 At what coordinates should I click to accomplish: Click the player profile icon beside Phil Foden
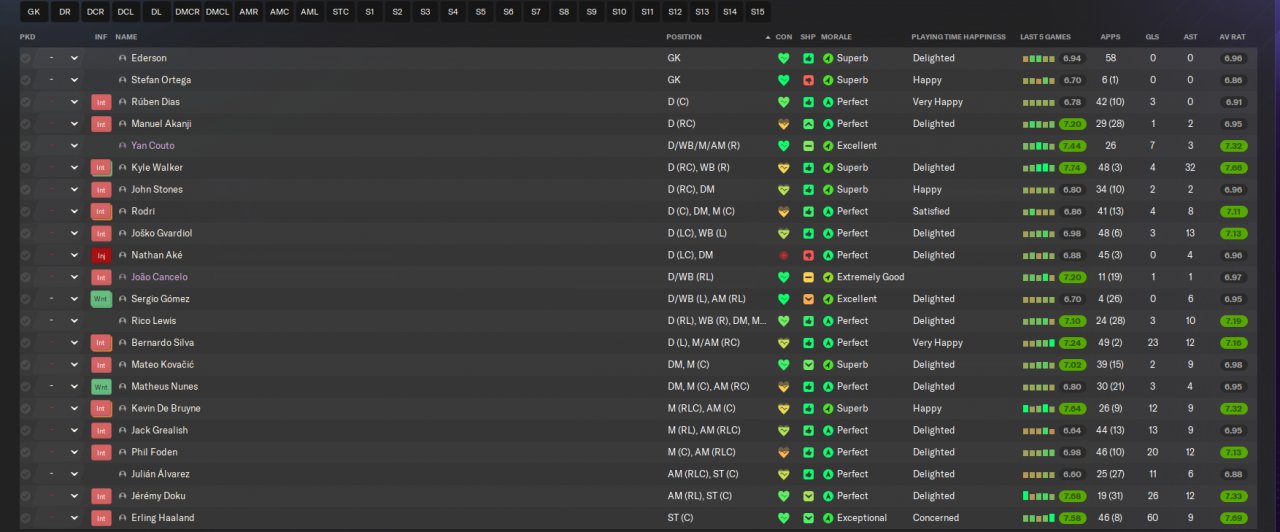[123, 452]
